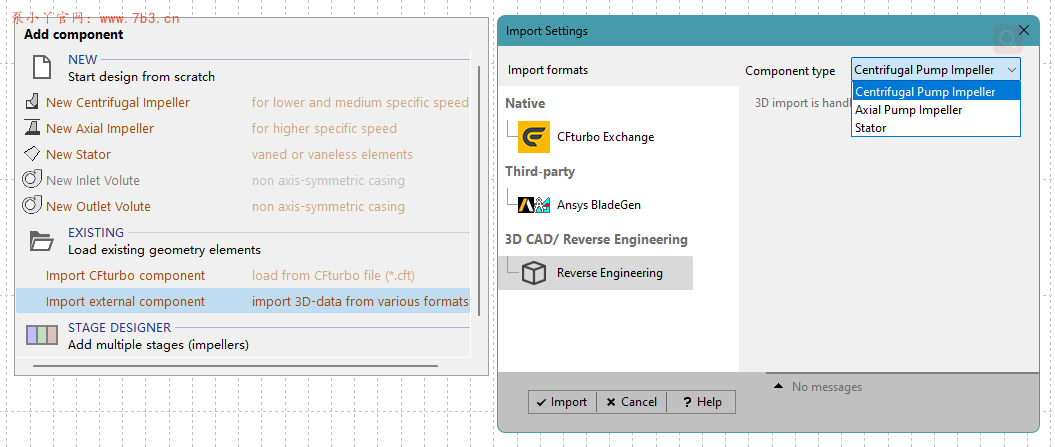The width and height of the screenshot is (1055, 447).
Task: Click the '3D import is handl' text
Action: [803, 103]
